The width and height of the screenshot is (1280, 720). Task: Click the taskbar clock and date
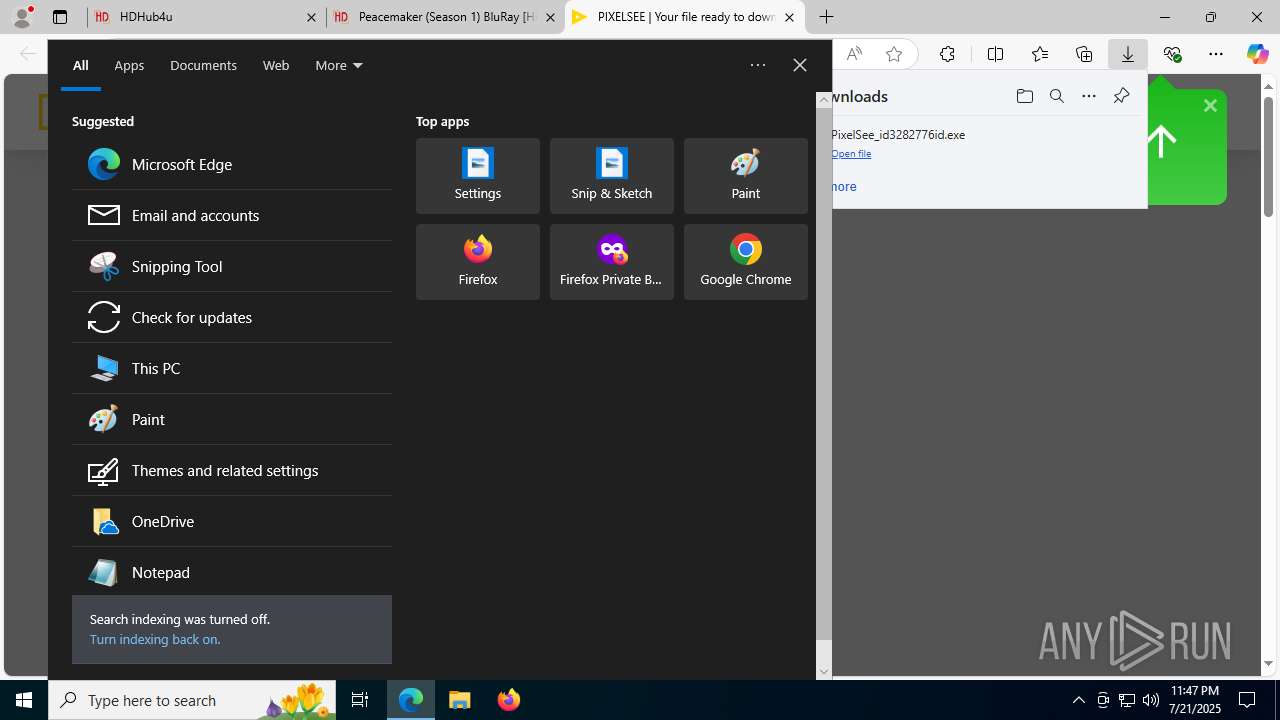click(x=1195, y=700)
